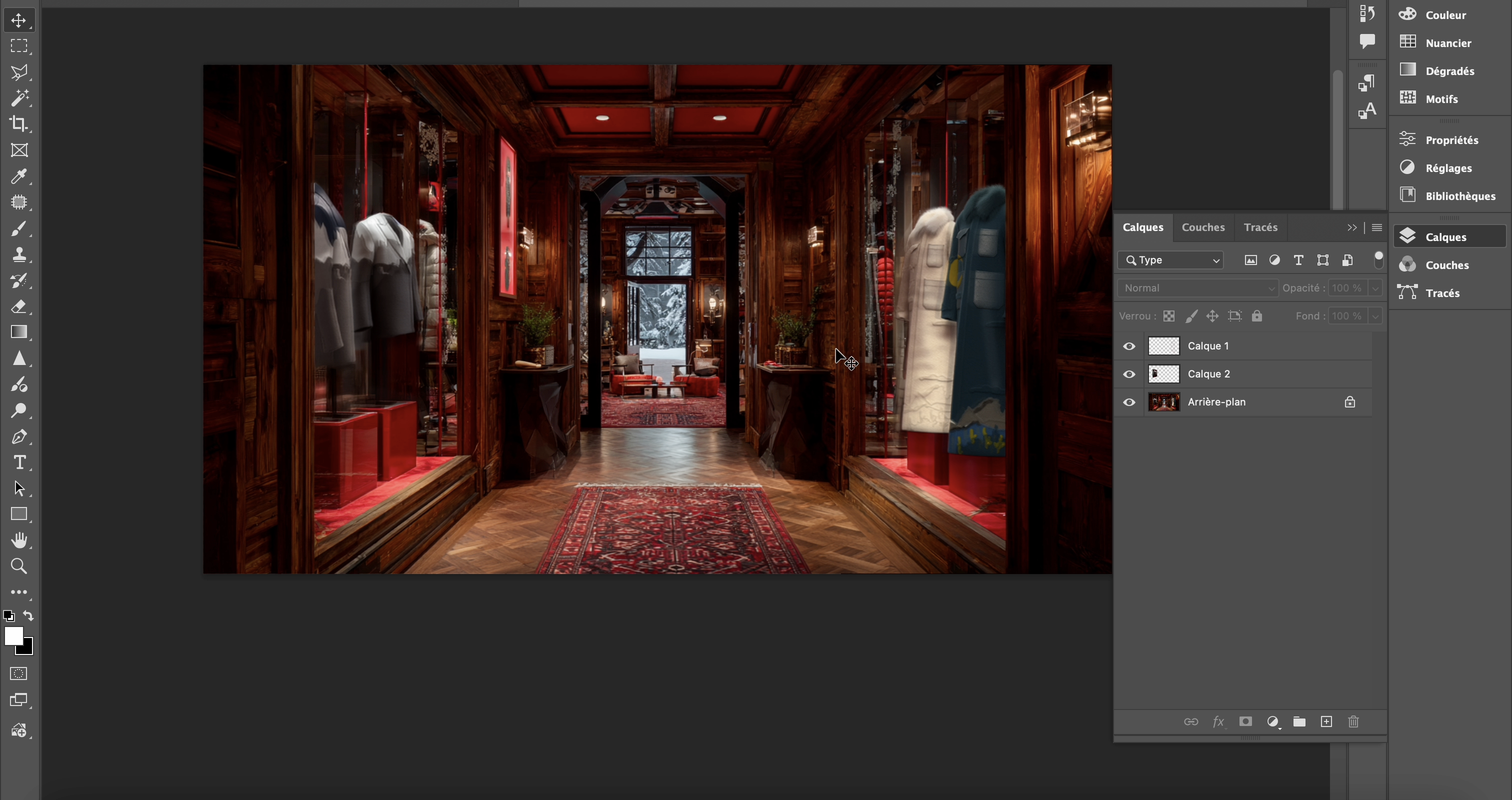1512x800 pixels.
Task: Open the Type layer filter dropdown
Action: (x=1170, y=260)
